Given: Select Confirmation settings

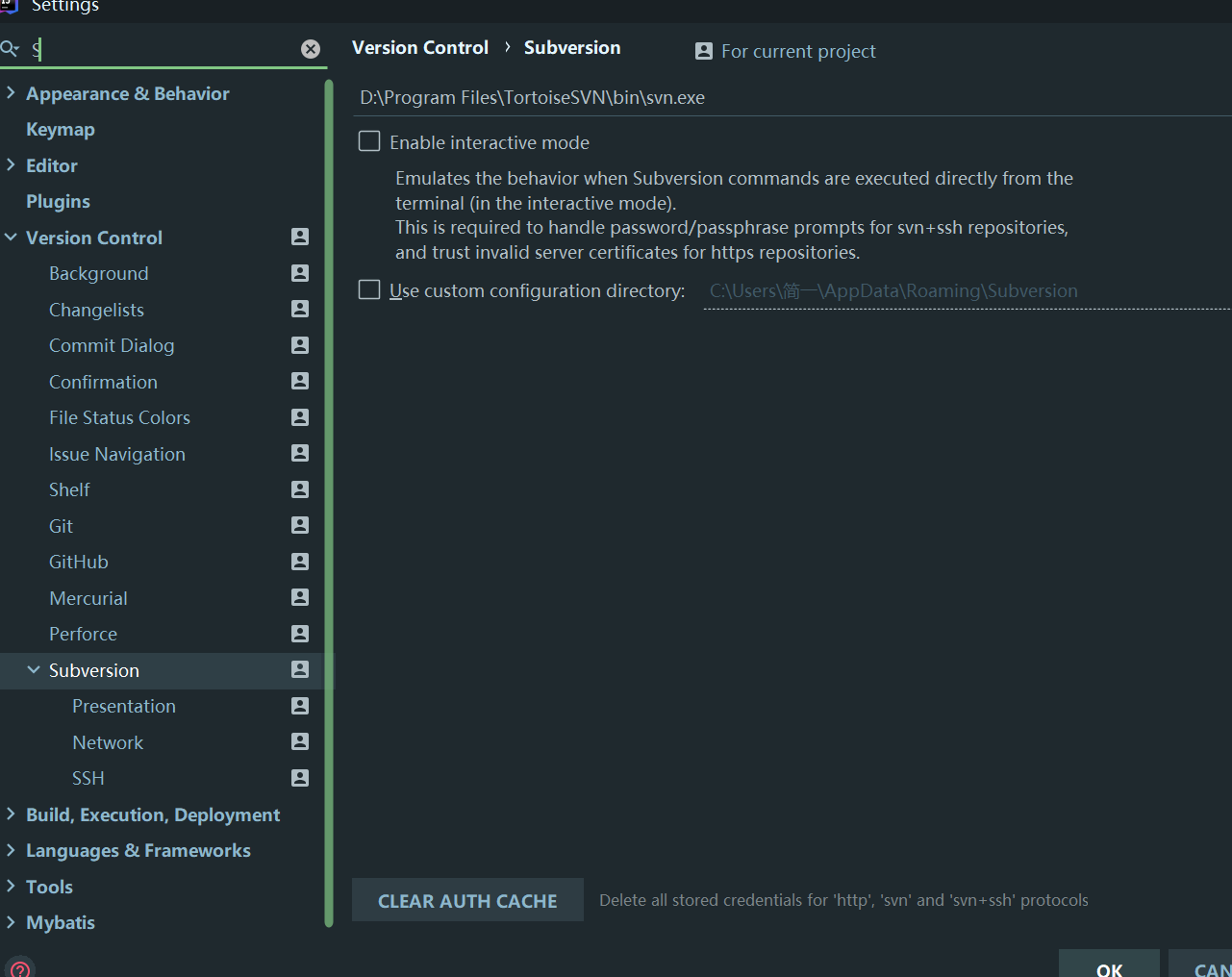Looking at the screenshot, I should click(103, 382).
